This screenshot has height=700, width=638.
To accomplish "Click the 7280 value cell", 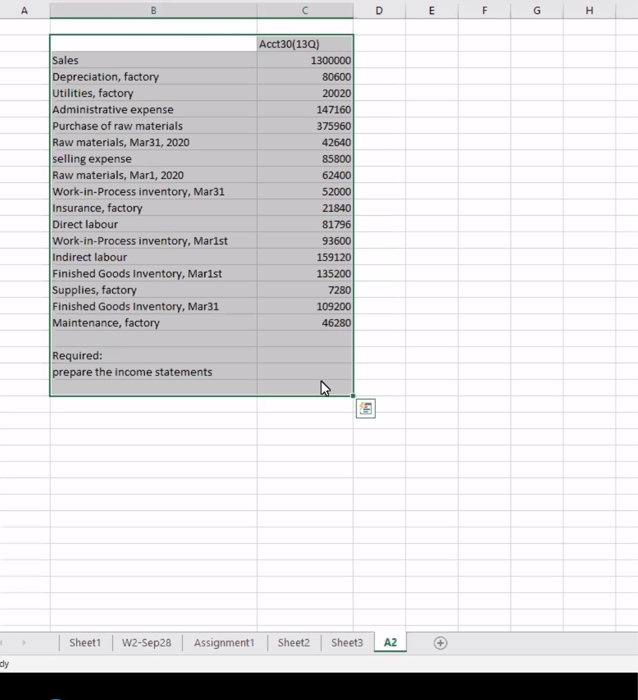I will point(305,290).
